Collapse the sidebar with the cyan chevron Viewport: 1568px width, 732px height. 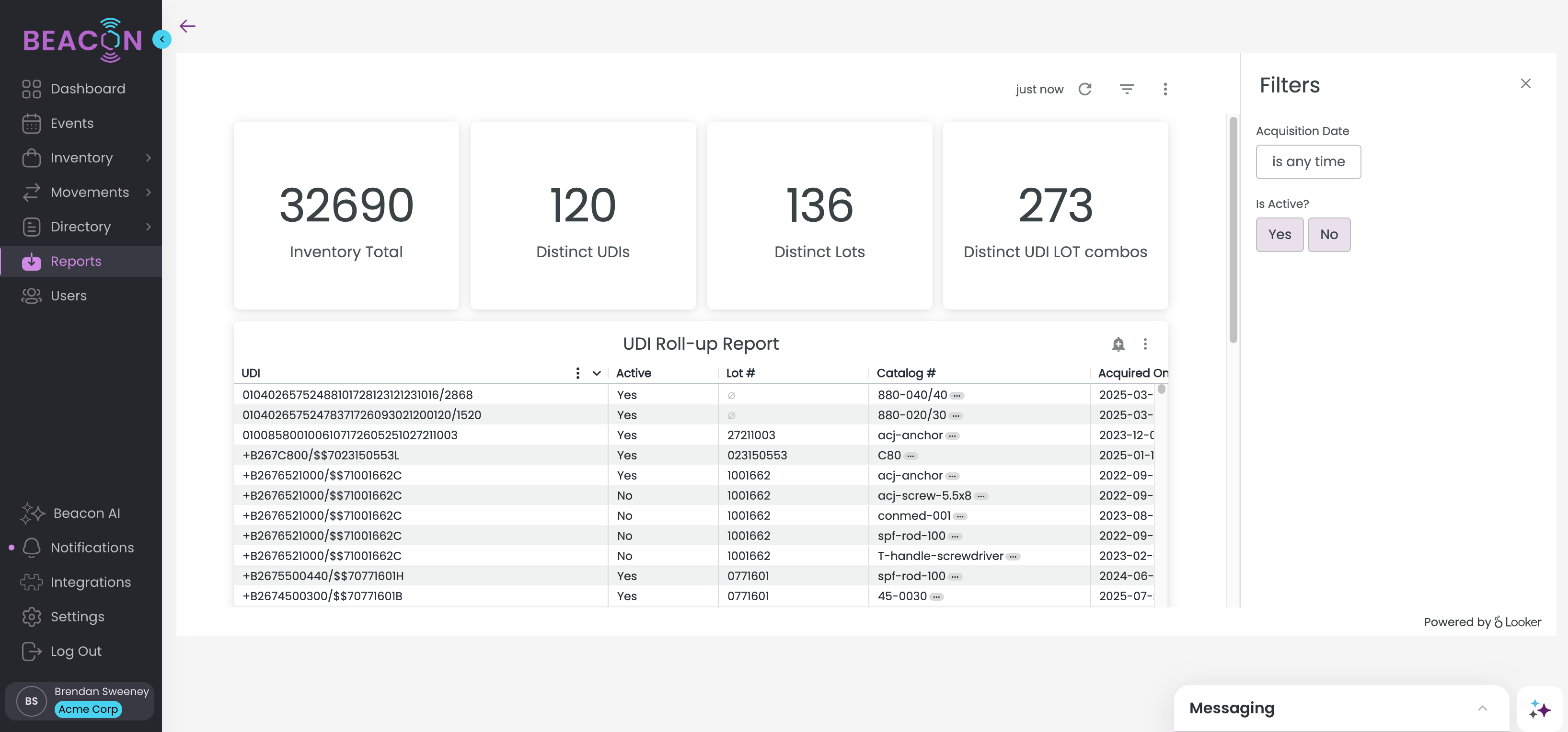[162, 40]
